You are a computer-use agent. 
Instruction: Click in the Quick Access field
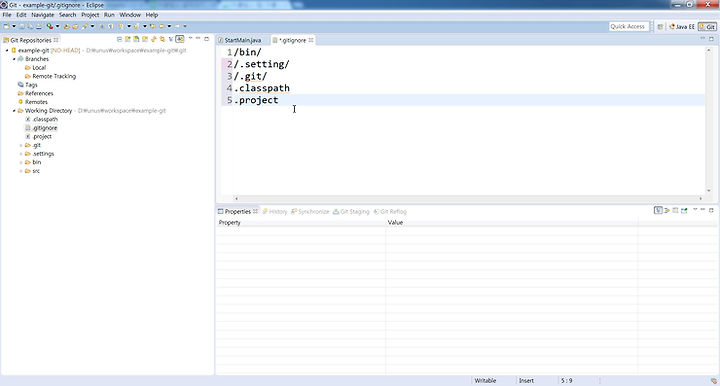tap(629, 27)
